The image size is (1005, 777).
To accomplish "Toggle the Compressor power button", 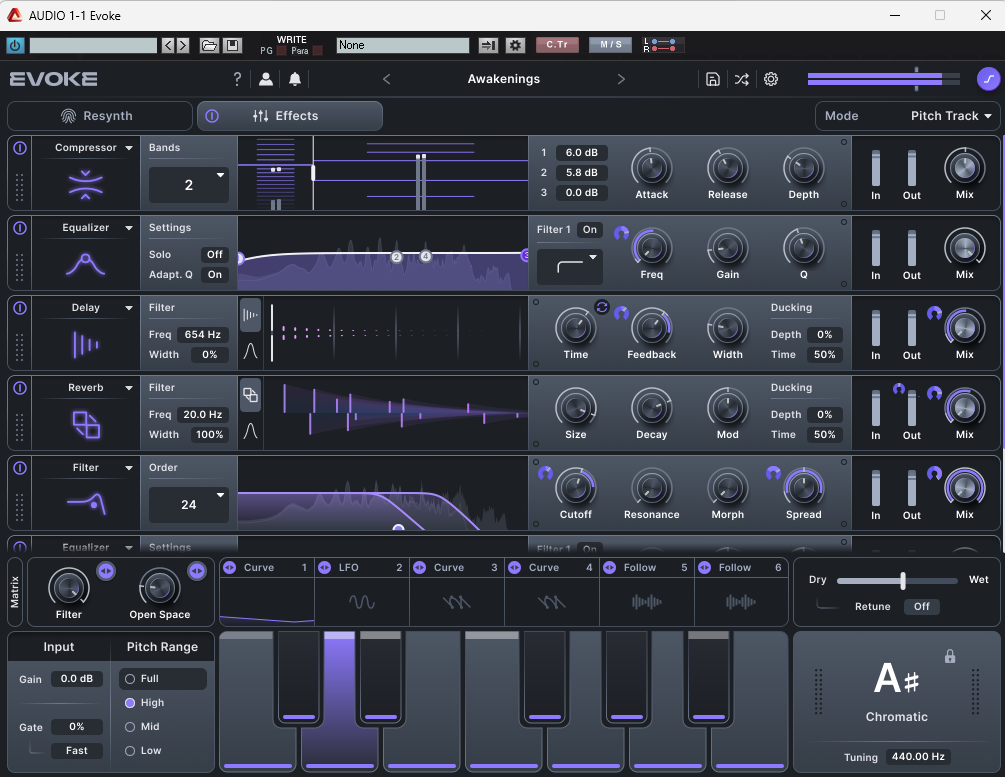I will [19, 147].
